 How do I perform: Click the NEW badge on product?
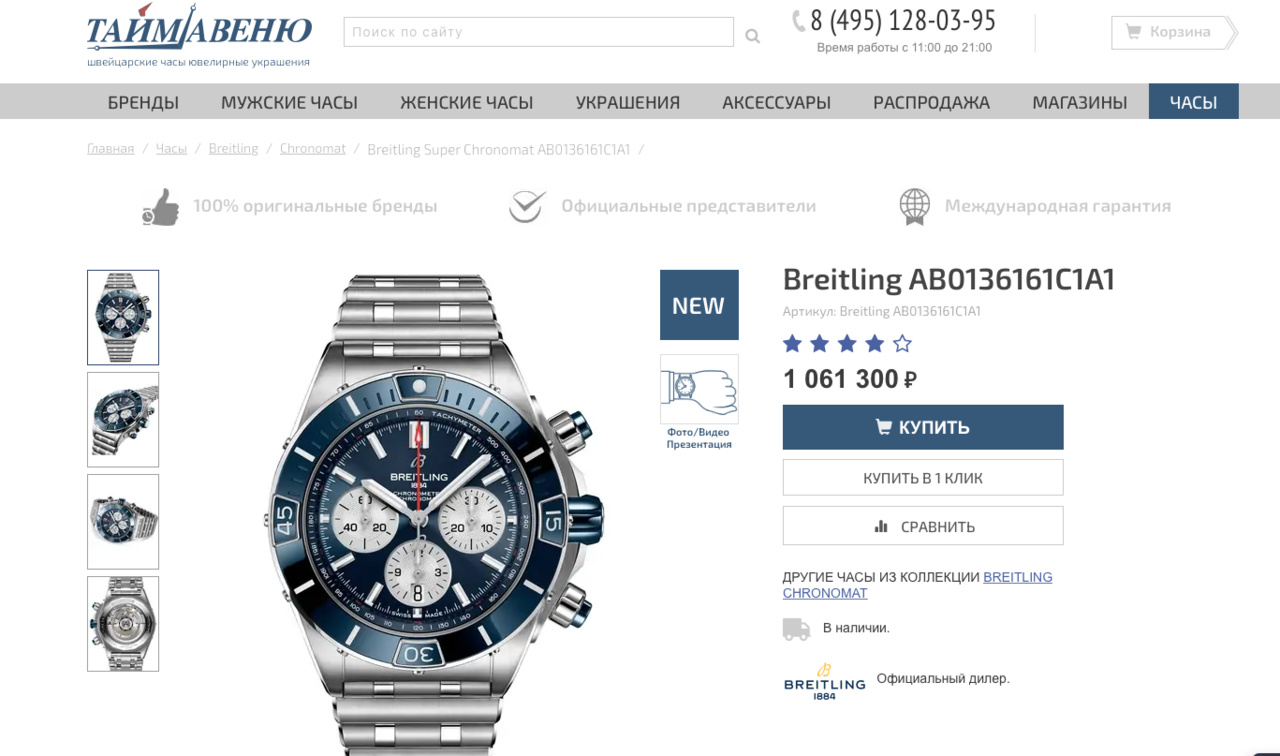pyautogui.click(x=699, y=305)
